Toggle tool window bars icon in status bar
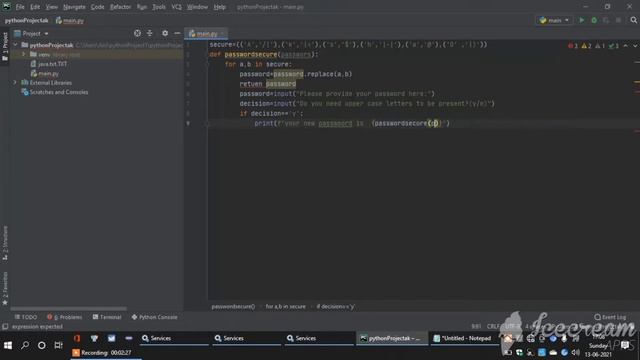This screenshot has height=360, width=640. pos(5,327)
